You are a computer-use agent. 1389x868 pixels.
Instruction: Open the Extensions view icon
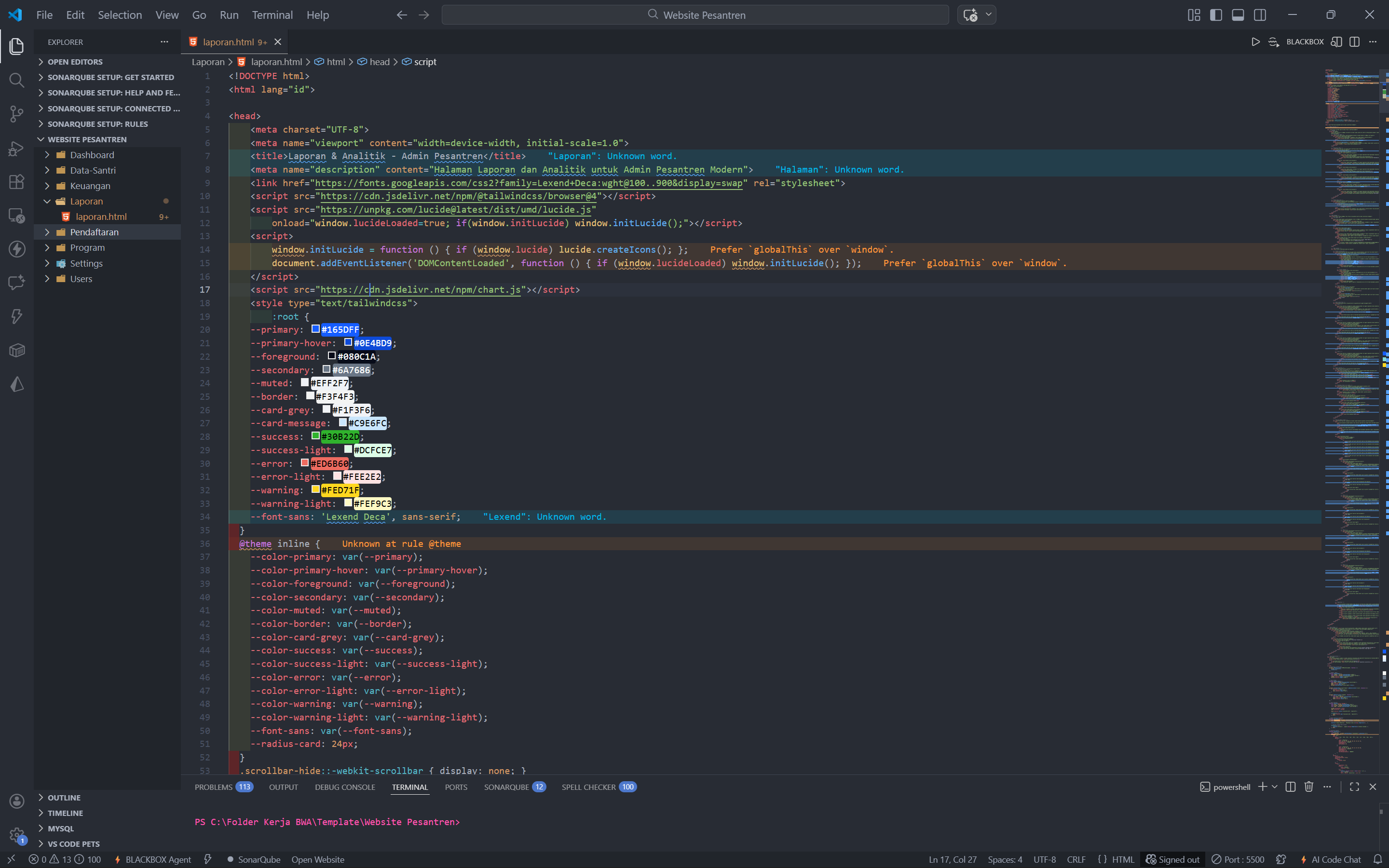pos(17,181)
